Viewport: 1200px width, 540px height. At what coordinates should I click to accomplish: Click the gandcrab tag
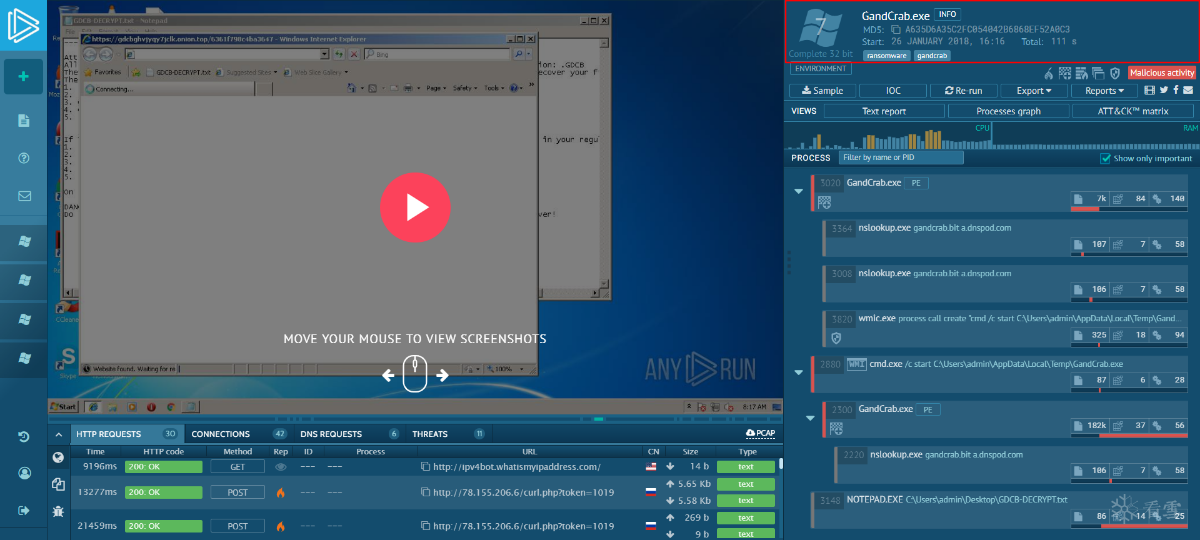932,56
